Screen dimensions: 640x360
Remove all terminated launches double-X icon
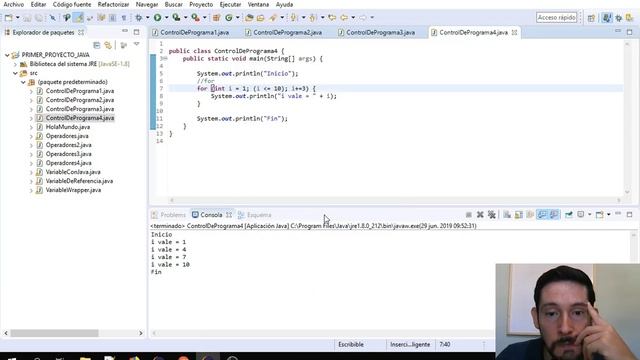(492, 215)
